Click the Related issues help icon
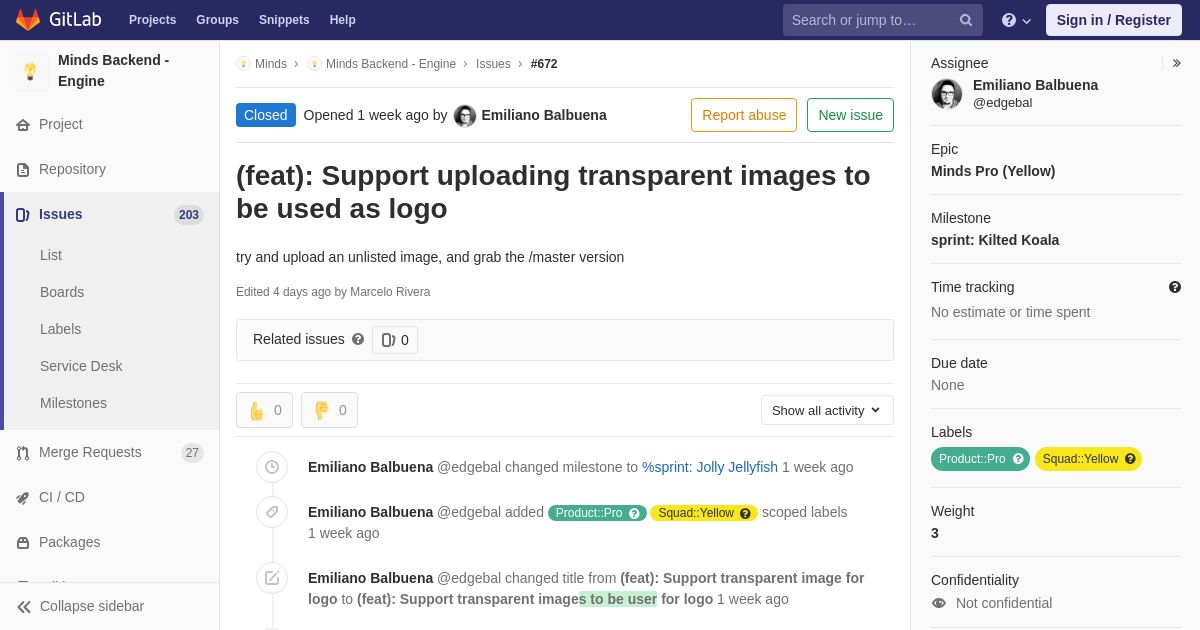 pyautogui.click(x=358, y=339)
